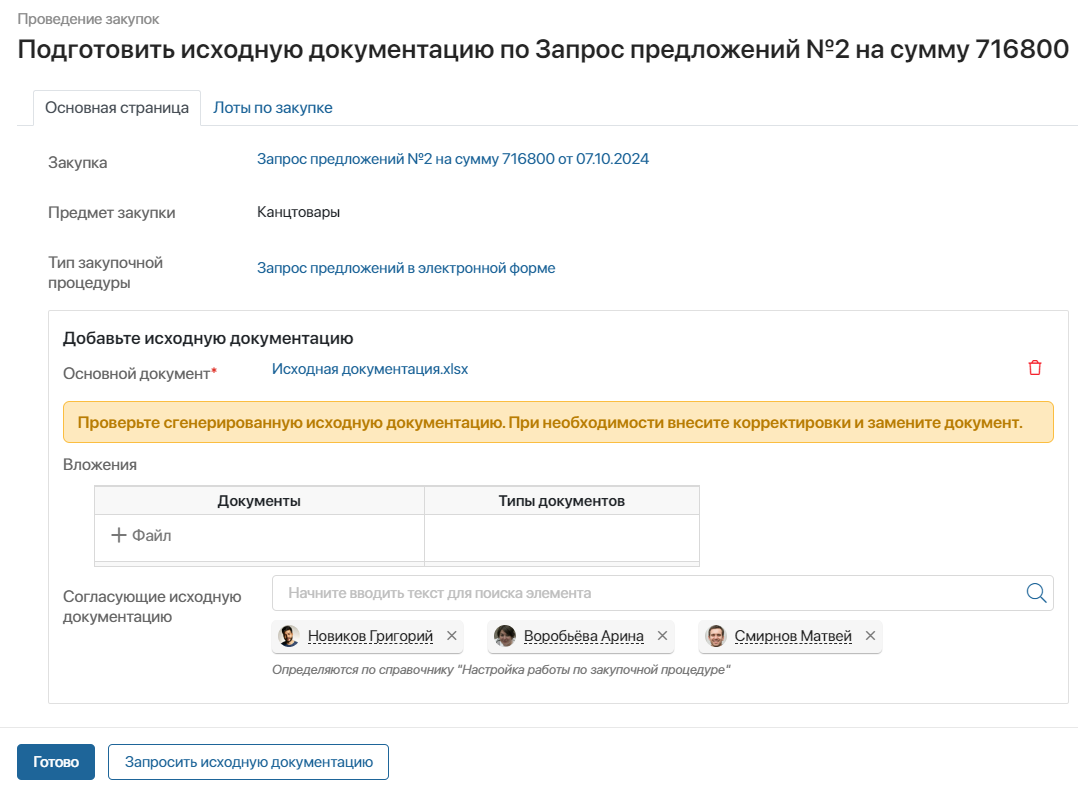The height and width of the screenshot is (792, 1078).
Task: Click the Согласующие исходную документацию label
Action: [x=152, y=606]
